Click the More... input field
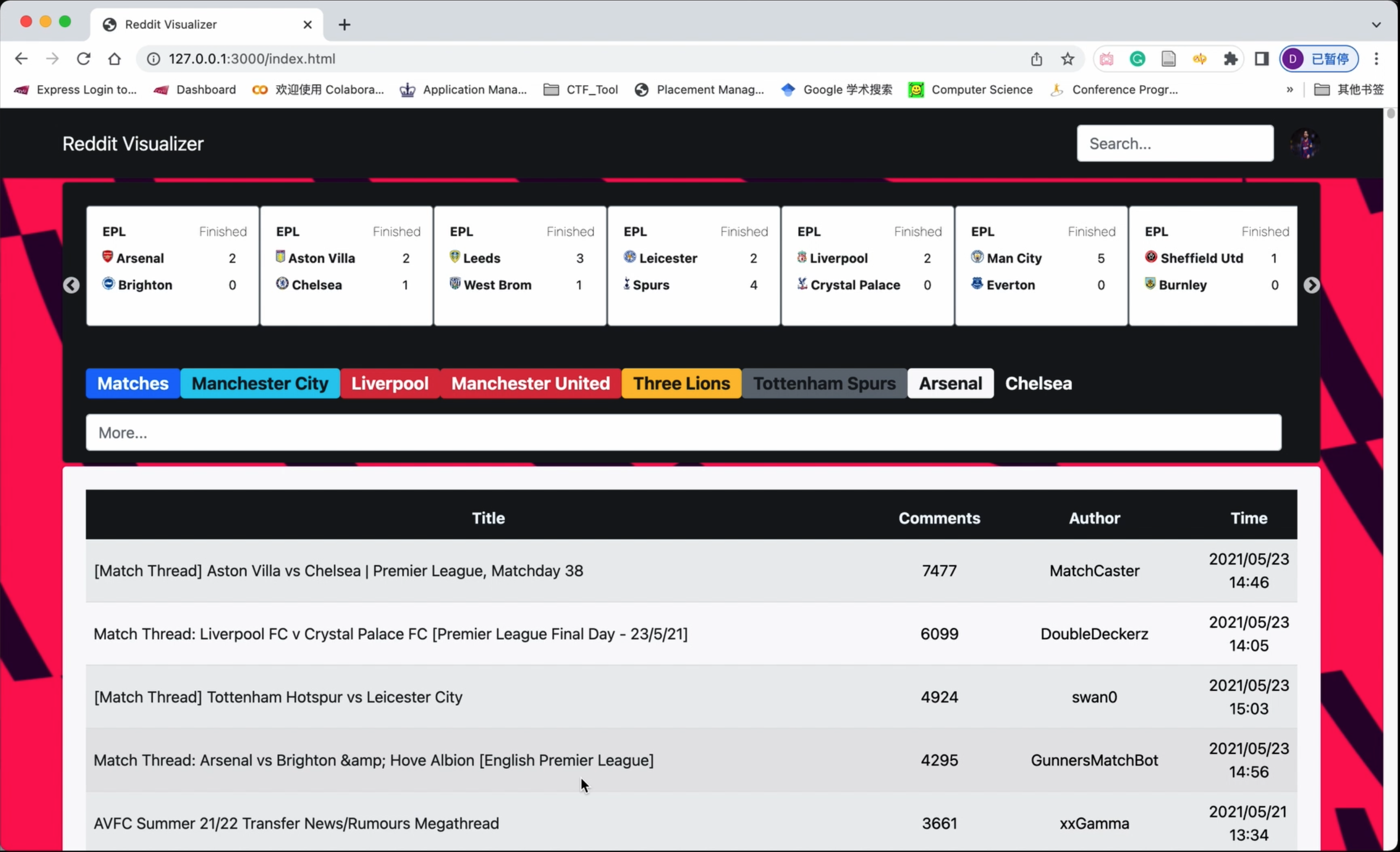The height and width of the screenshot is (852, 1400). [683, 432]
